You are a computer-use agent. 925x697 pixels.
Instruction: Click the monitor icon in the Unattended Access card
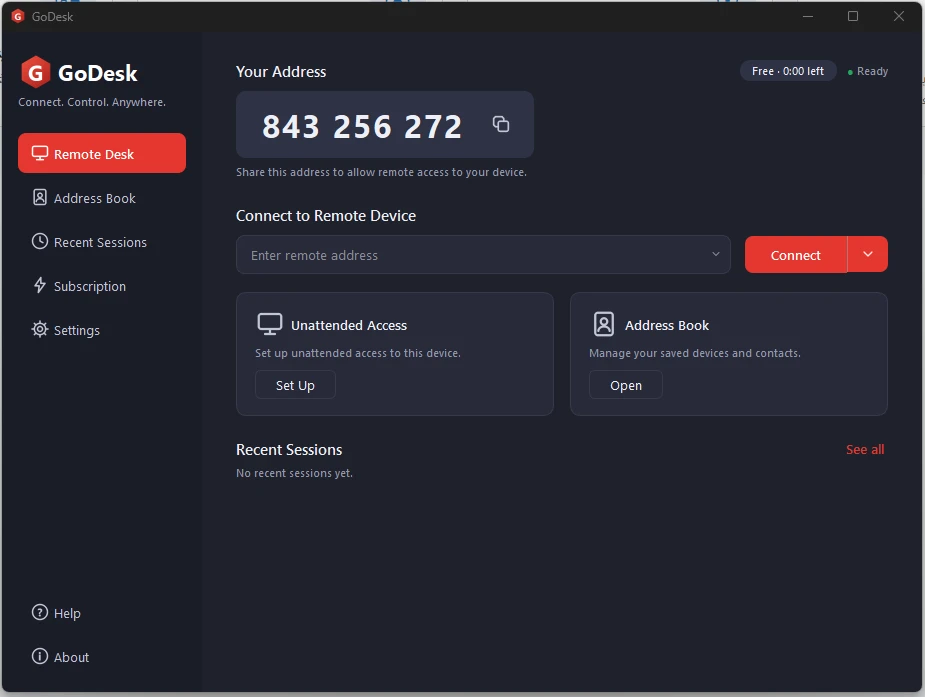point(270,324)
